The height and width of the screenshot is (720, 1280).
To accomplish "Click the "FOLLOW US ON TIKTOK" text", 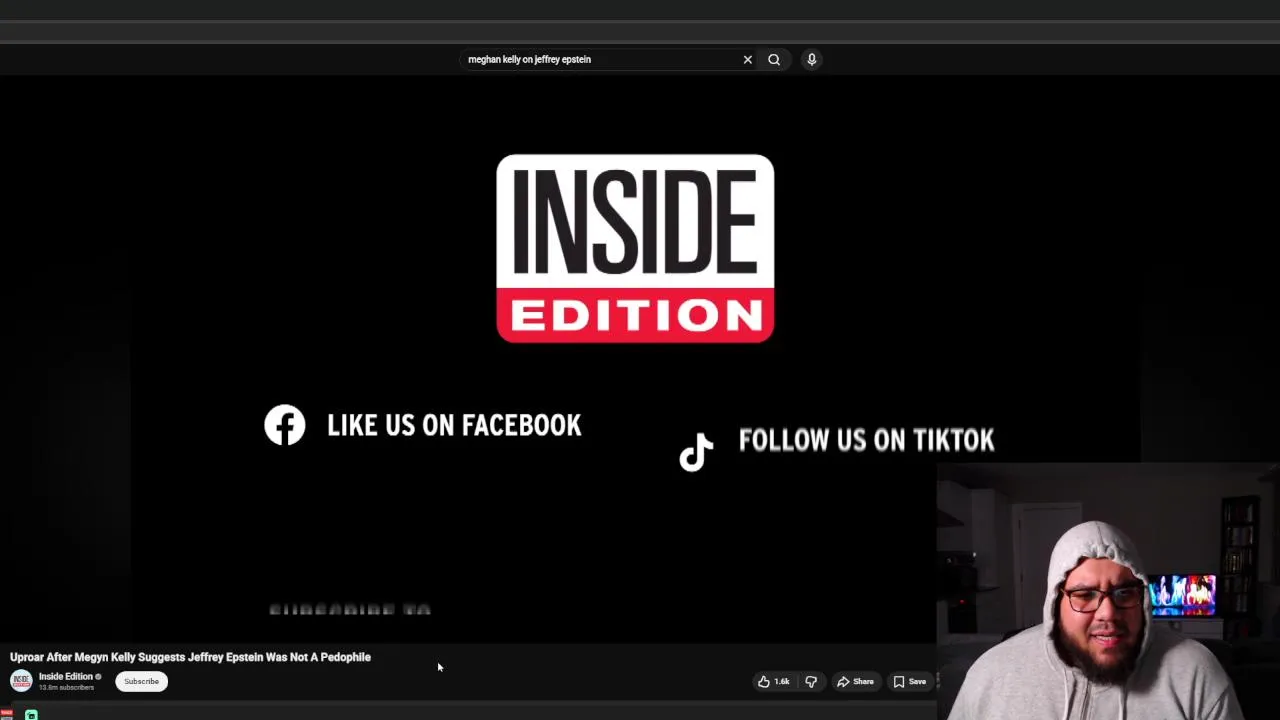I will tap(866, 440).
